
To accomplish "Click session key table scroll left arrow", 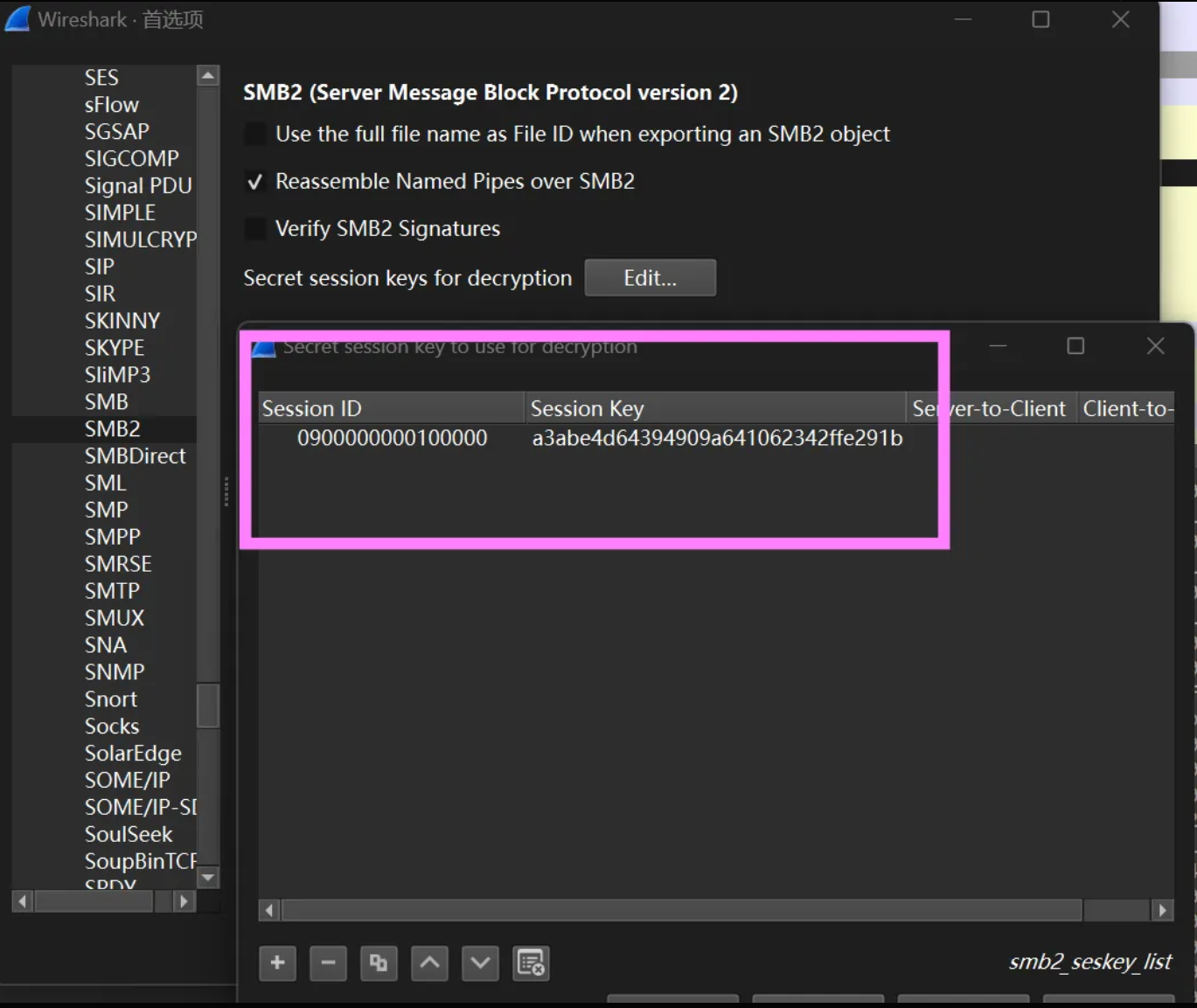I will pyautogui.click(x=269, y=910).
